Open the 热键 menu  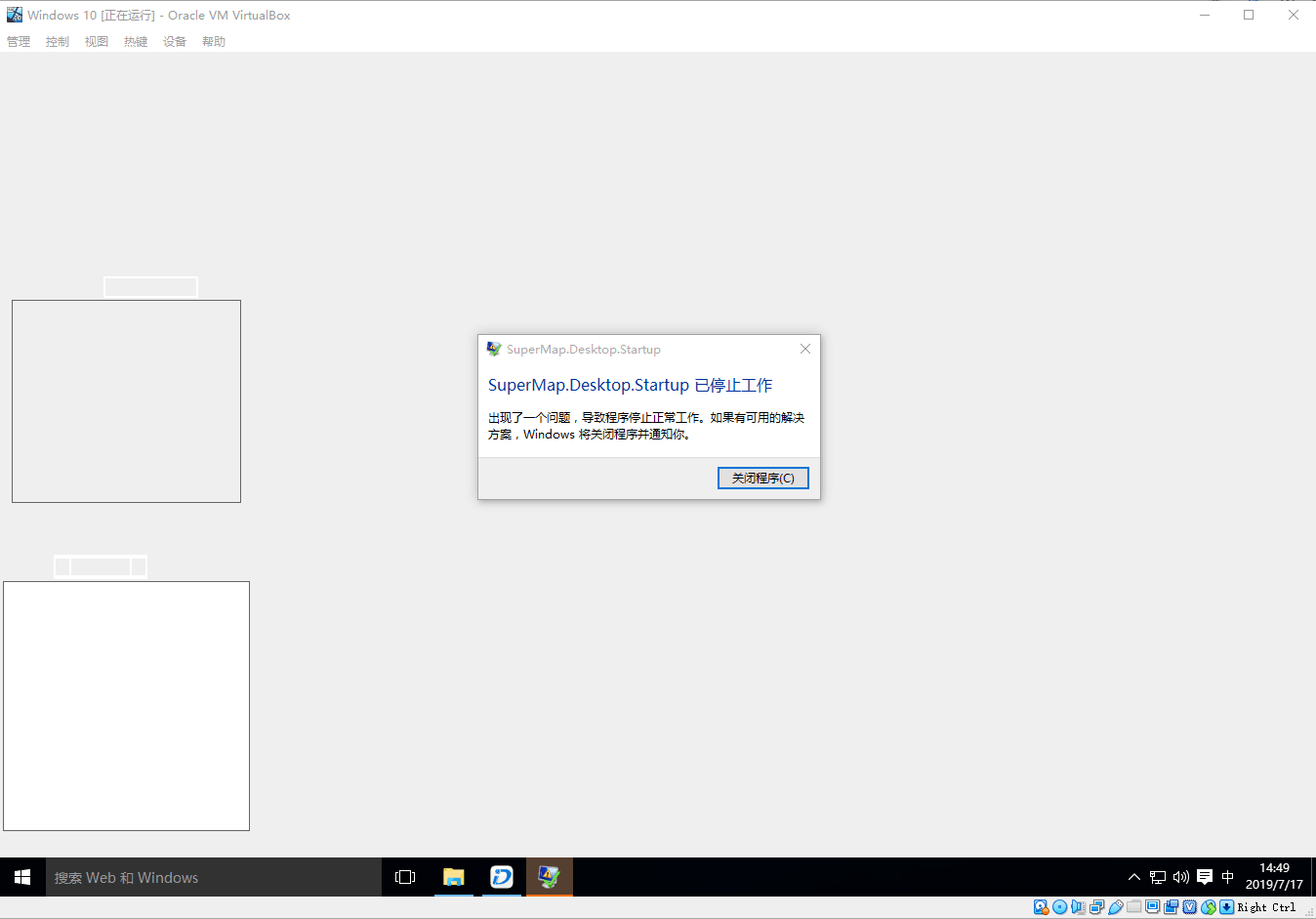pos(136,42)
